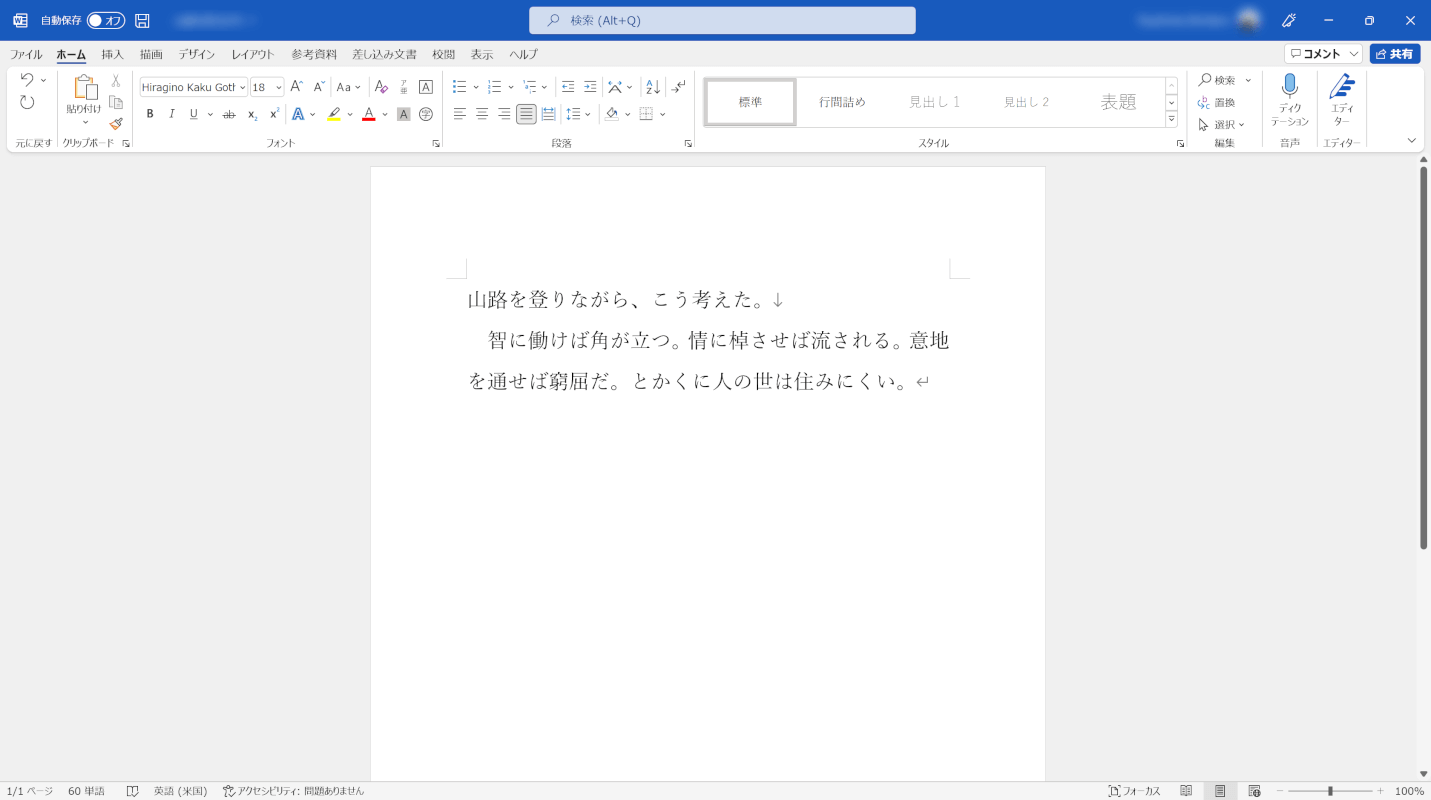Click the distribute text evenly icon
The image size is (1431, 800).
[548, 114]
